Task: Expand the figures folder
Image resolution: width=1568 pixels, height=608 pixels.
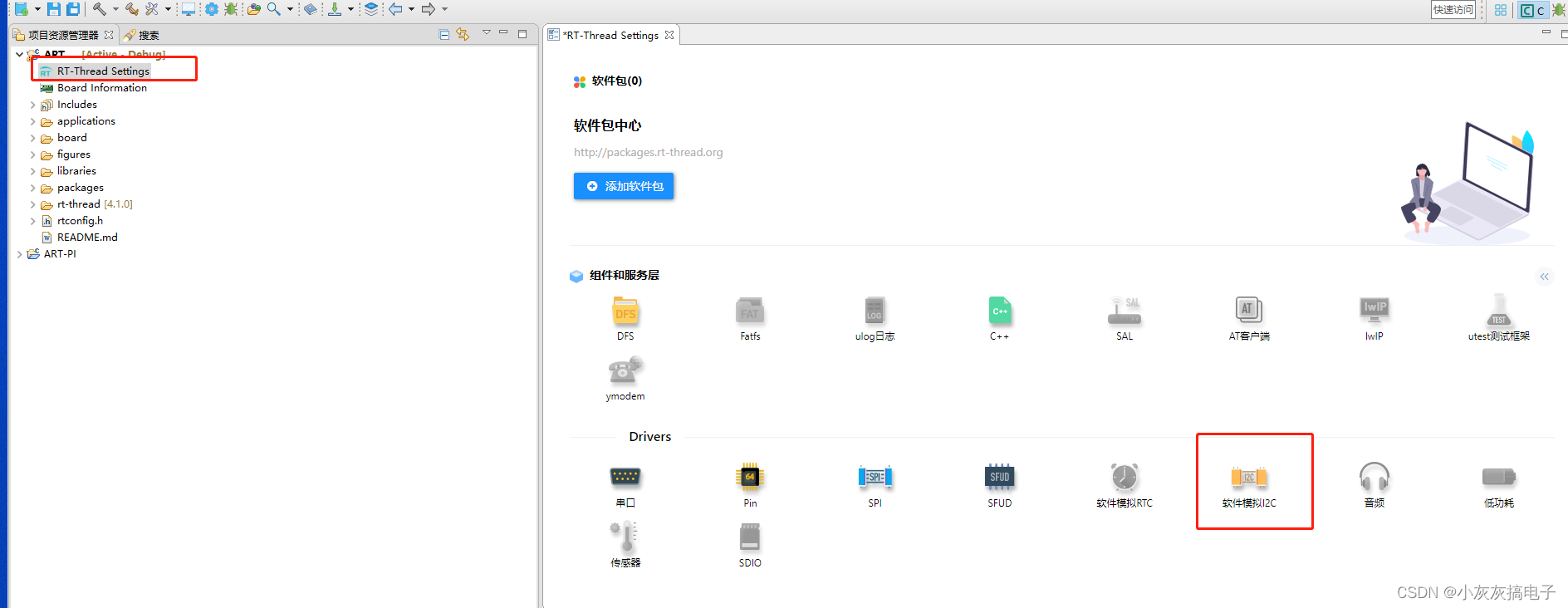Action: 33,154
